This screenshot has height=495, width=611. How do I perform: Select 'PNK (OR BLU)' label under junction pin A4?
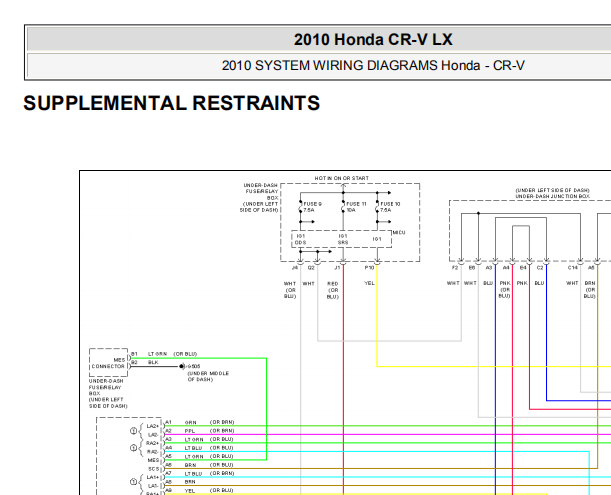pyautogui.click(x=505, y=290)
